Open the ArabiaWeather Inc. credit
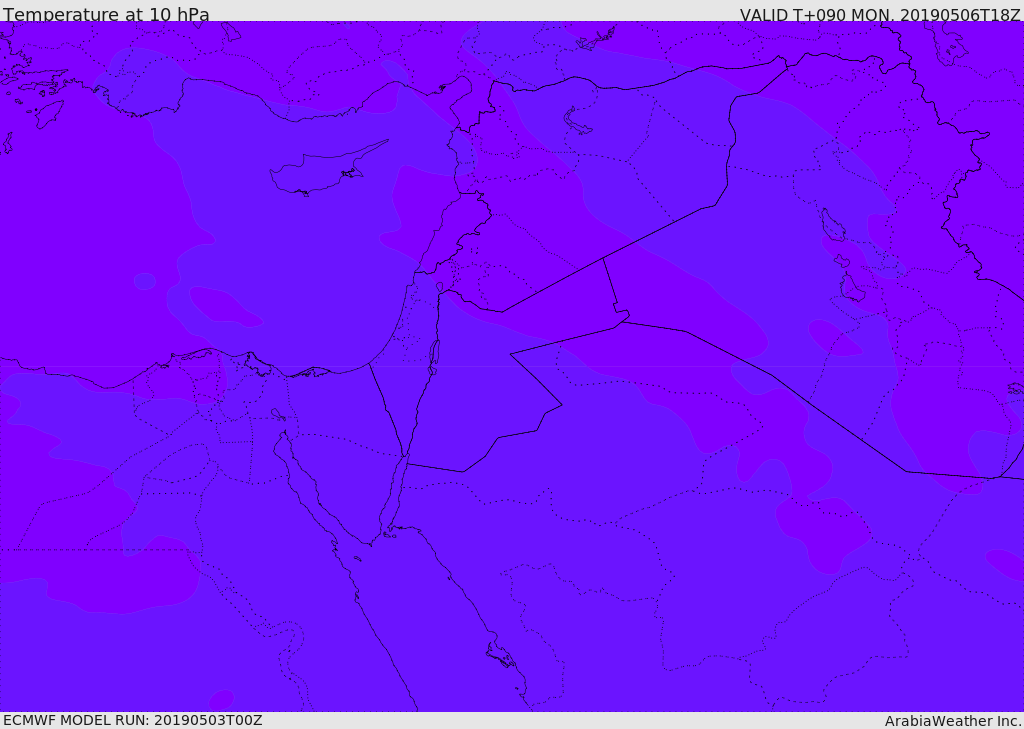The height and width of the screenshot is (729, 1024). tap(953, 721)
